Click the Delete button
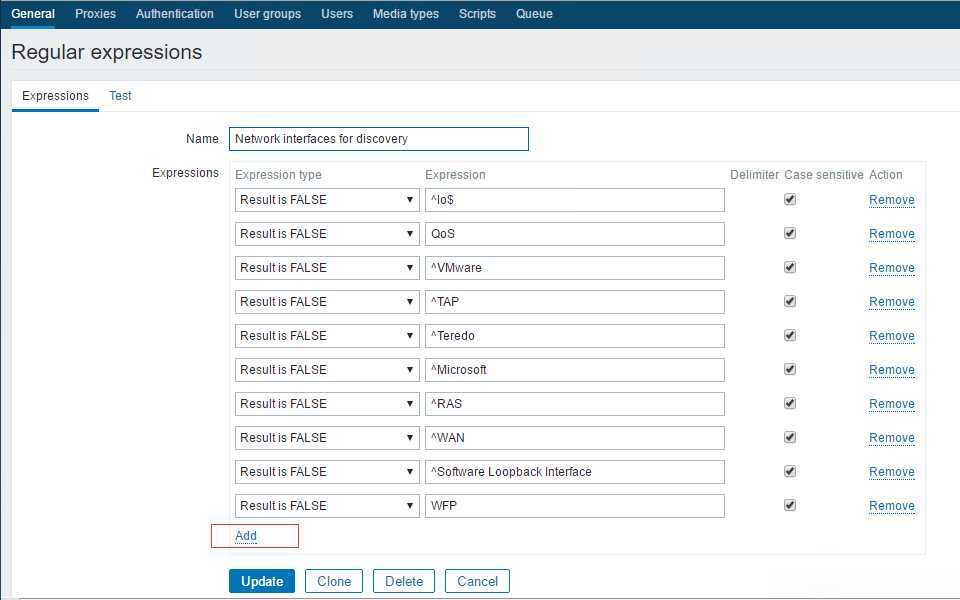 (403, 581)
